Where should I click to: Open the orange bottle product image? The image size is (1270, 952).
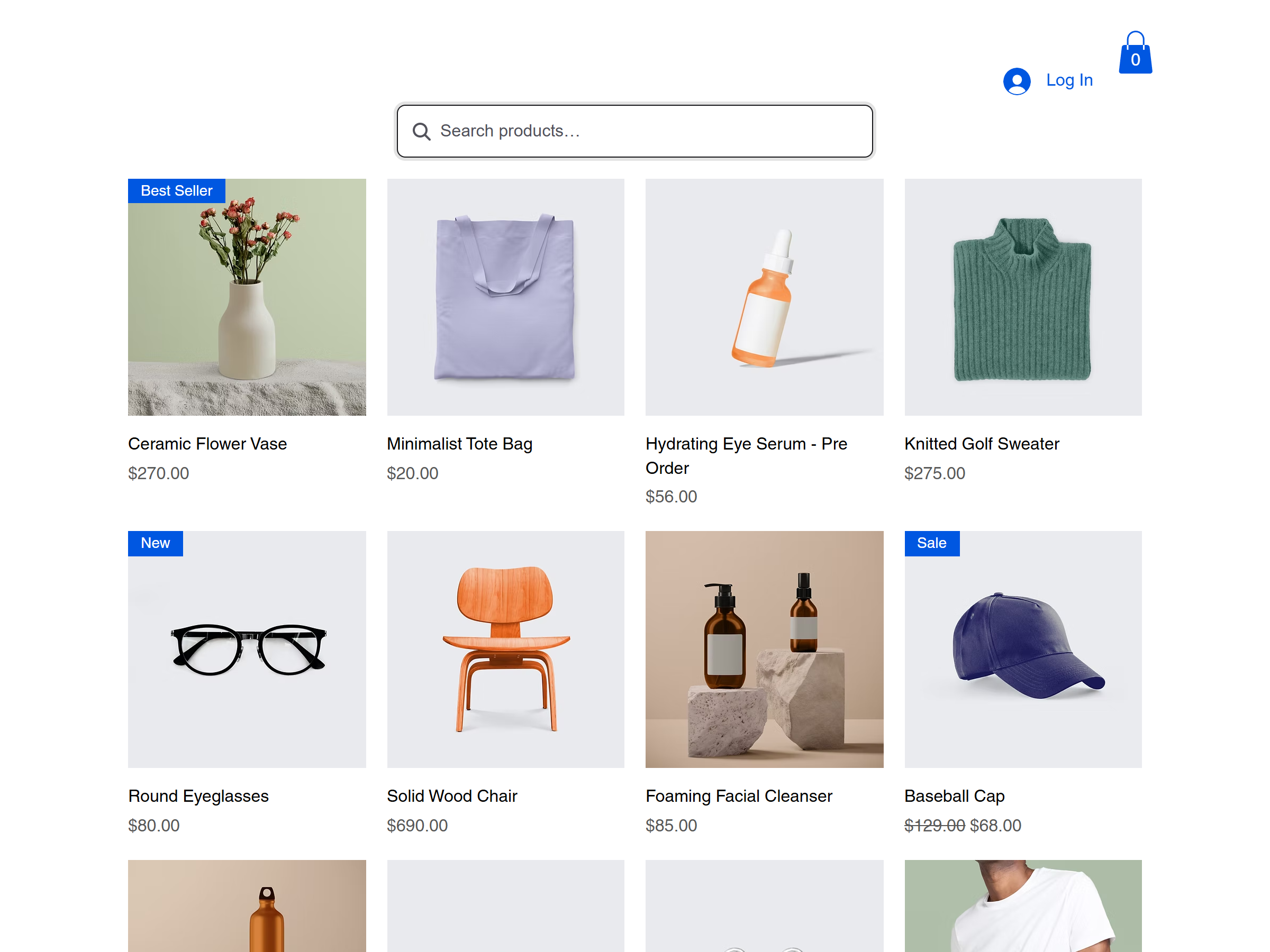coord(247,906)
